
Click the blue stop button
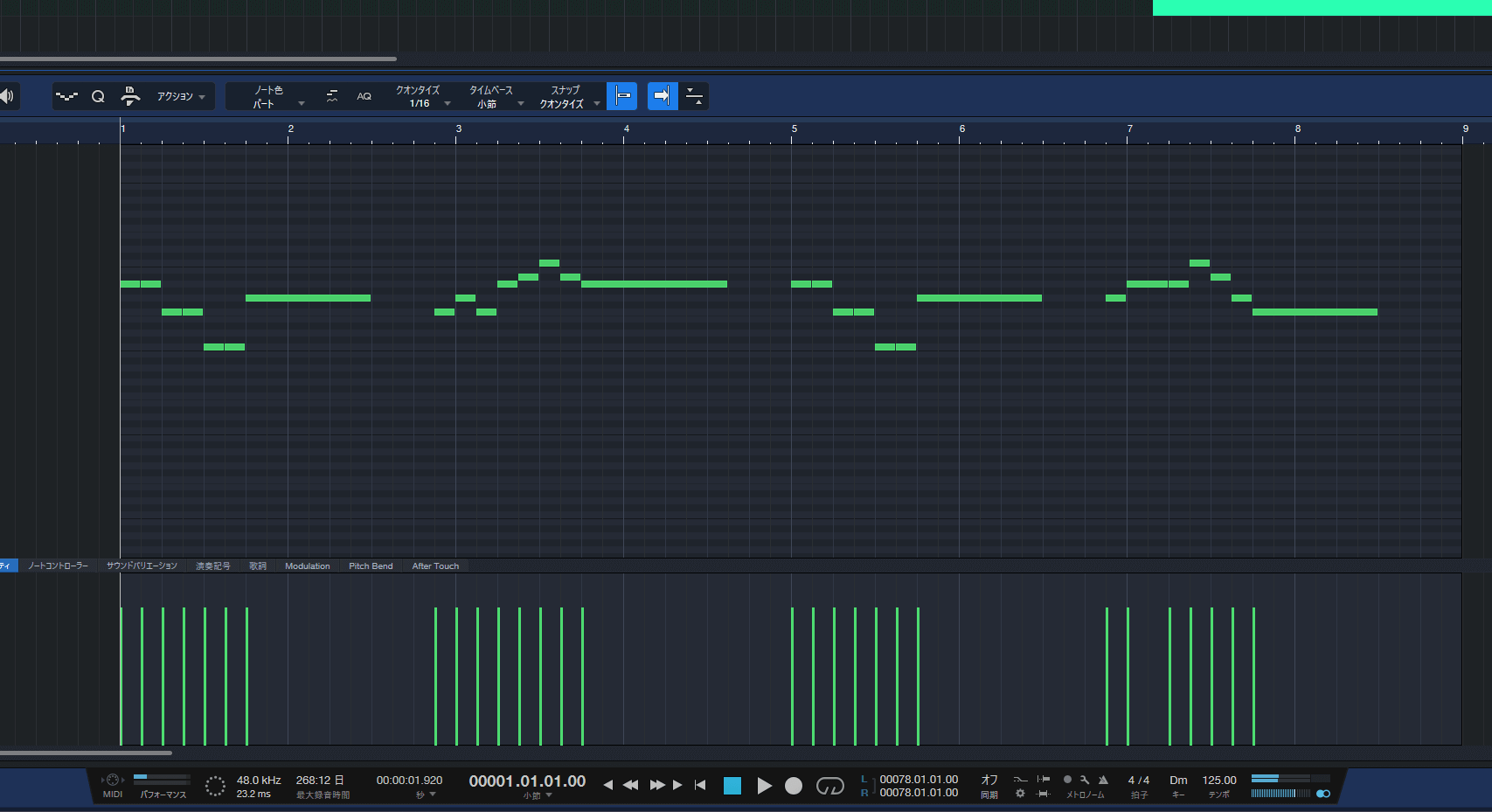pos(732,786)
